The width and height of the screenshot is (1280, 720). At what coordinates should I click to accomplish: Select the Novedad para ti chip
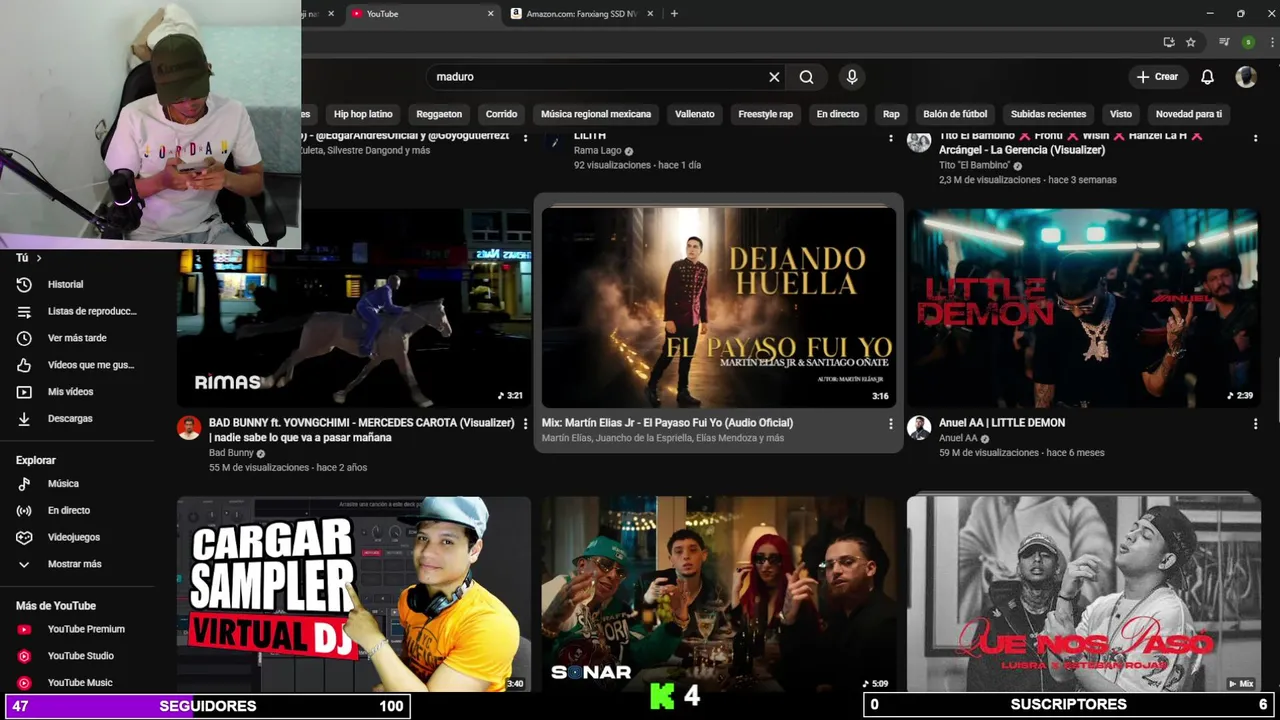click(x=1189, y=114)
